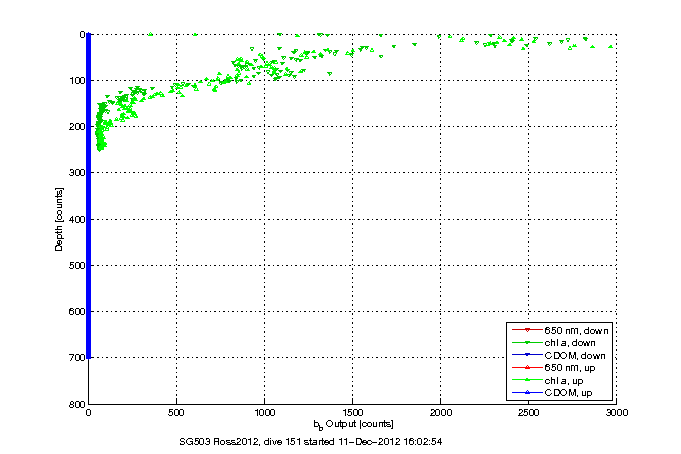Click the x-axis tick label 2000
Screen dimensions: 681x454
(x=440, y=413)
